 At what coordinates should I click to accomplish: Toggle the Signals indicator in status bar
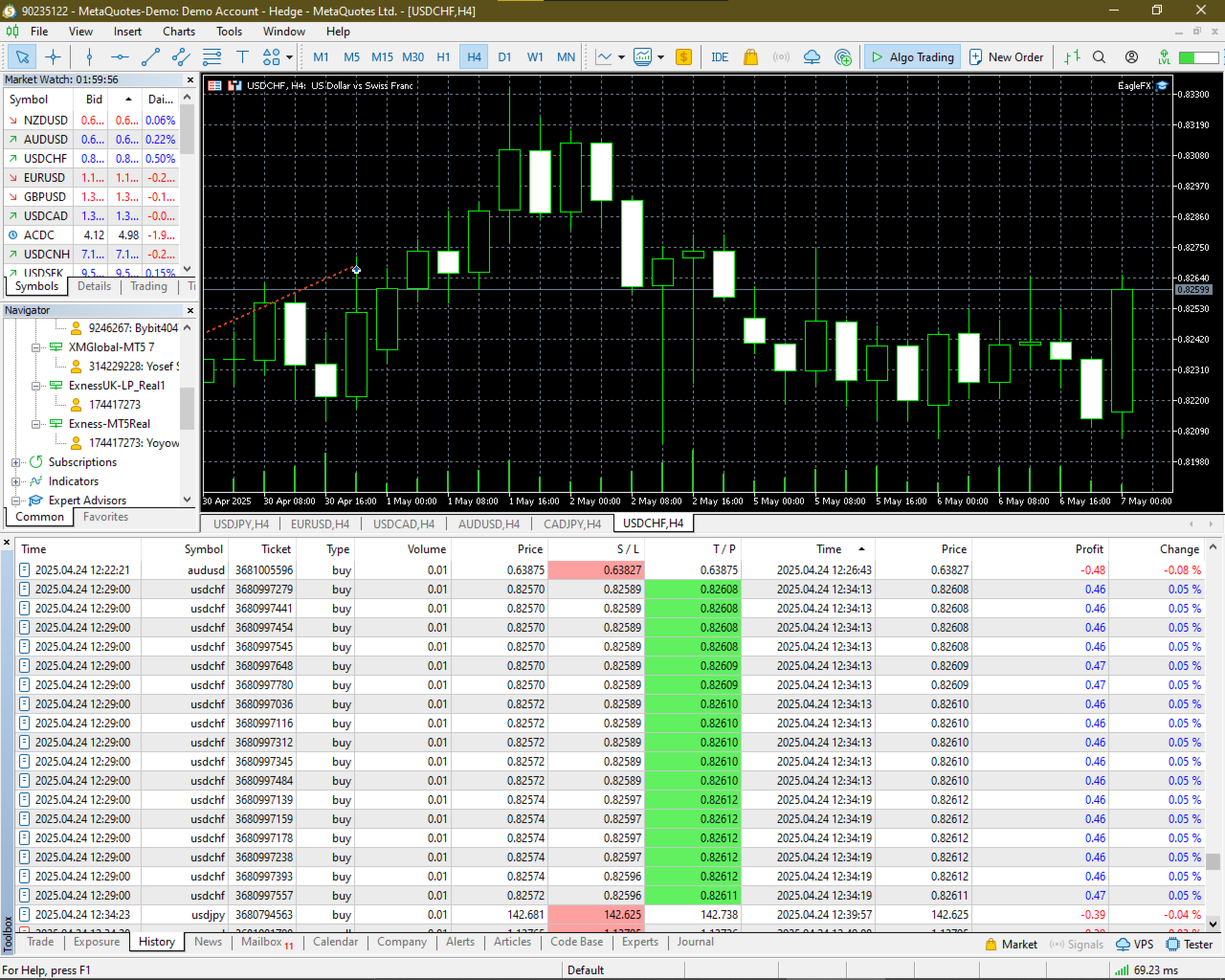1076,944
